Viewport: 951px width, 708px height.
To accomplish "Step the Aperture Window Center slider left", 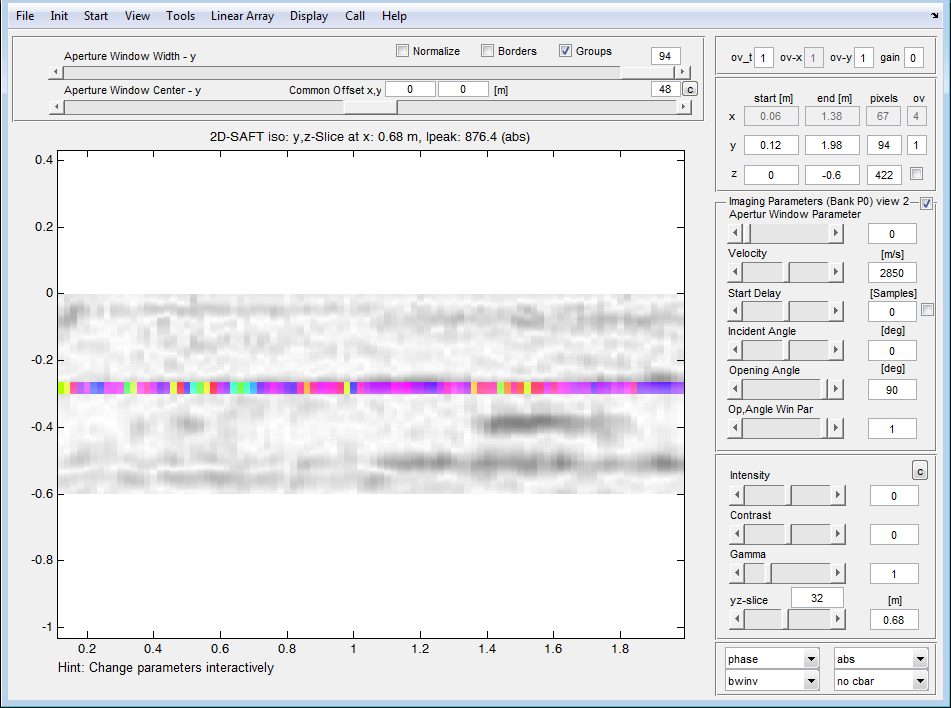I will pos(56,107).
